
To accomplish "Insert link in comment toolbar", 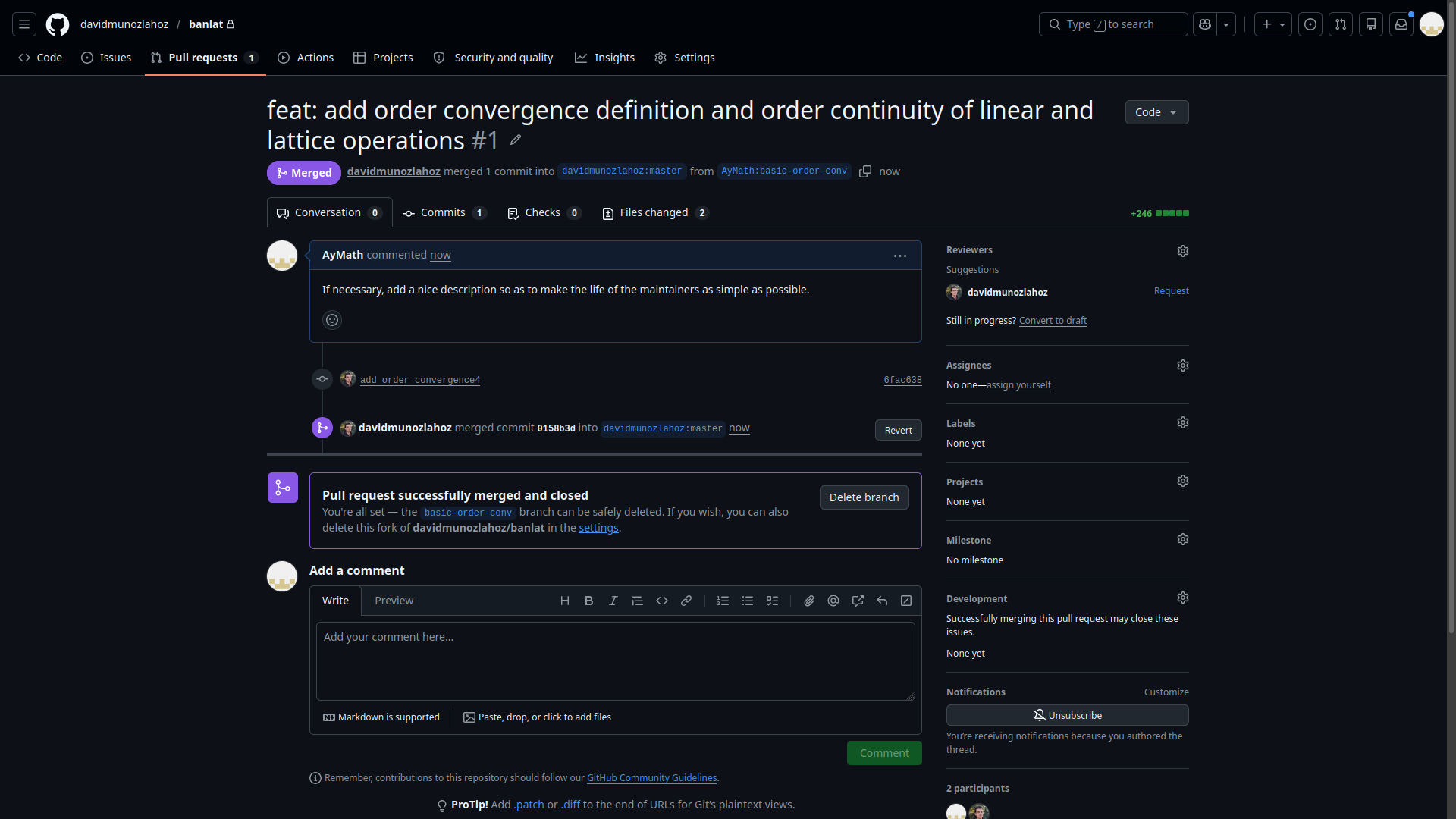I will (686, 601).
